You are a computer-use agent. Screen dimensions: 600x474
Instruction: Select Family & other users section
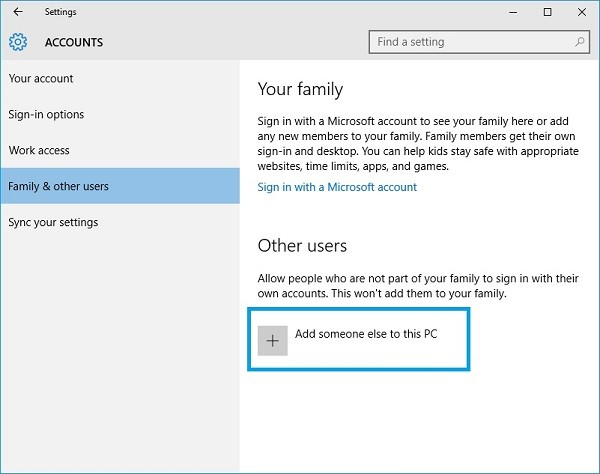[x=58, y=187]
